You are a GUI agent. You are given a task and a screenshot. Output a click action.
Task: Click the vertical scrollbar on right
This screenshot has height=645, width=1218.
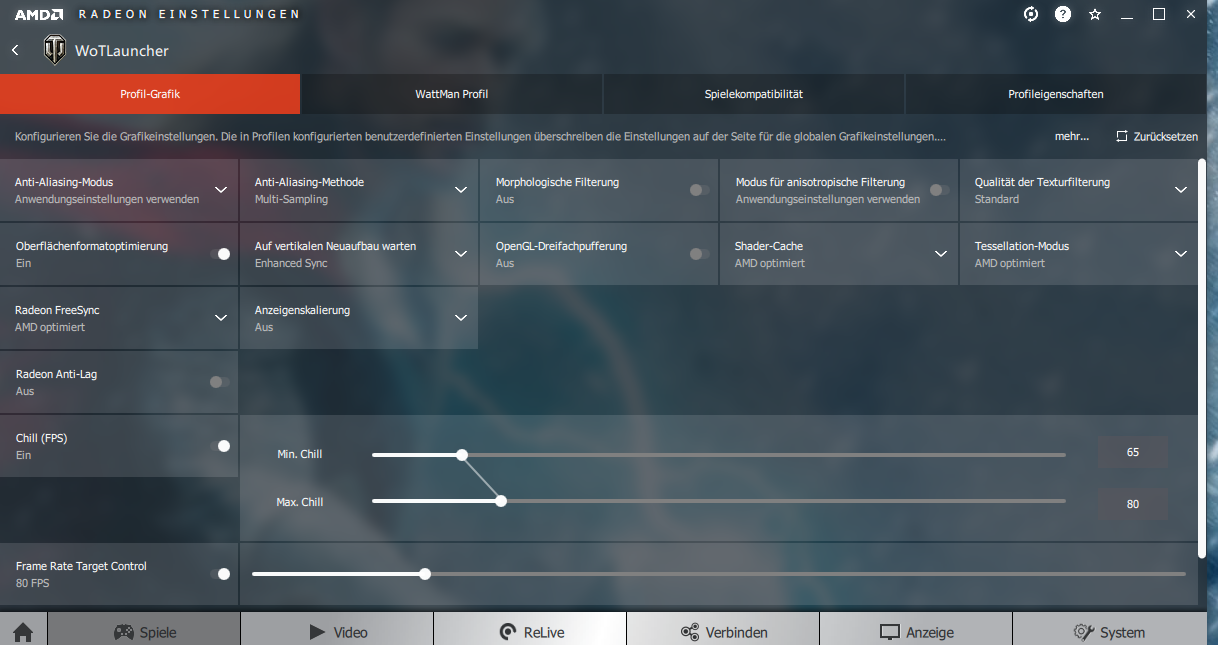1202,358
